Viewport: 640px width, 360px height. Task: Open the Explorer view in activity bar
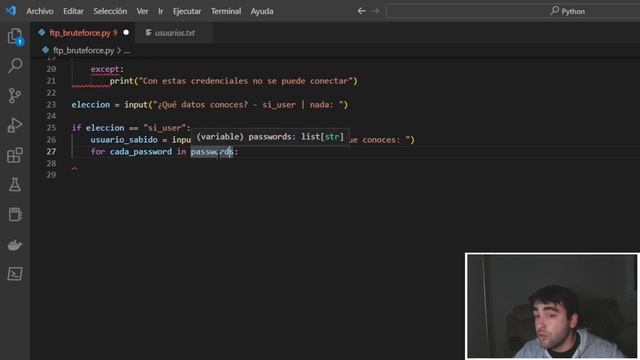[15, 36]
